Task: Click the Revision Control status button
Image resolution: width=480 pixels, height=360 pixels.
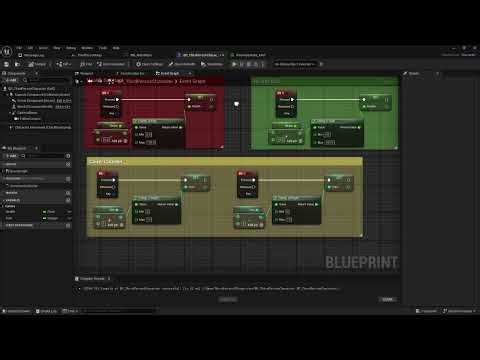Action: point(459,311)
